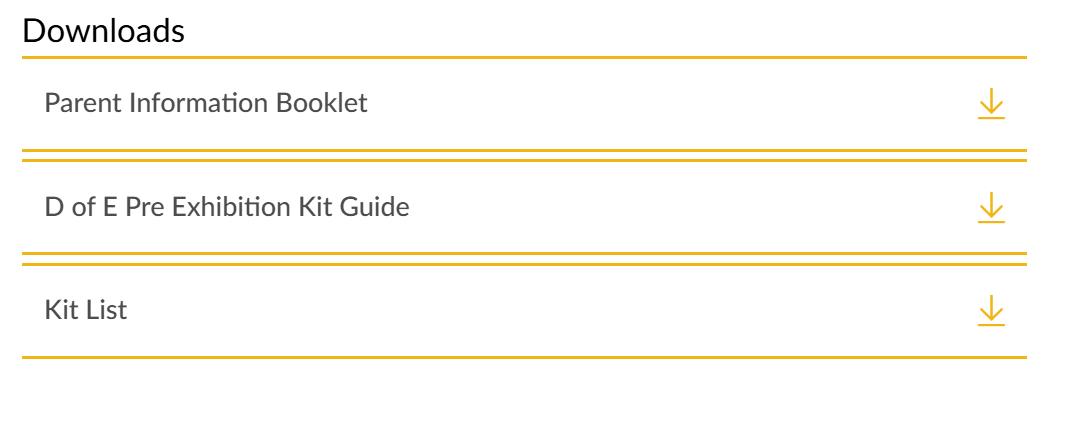
Task: Click the first download icon under Downloads
Action: [x=990, y=103]
